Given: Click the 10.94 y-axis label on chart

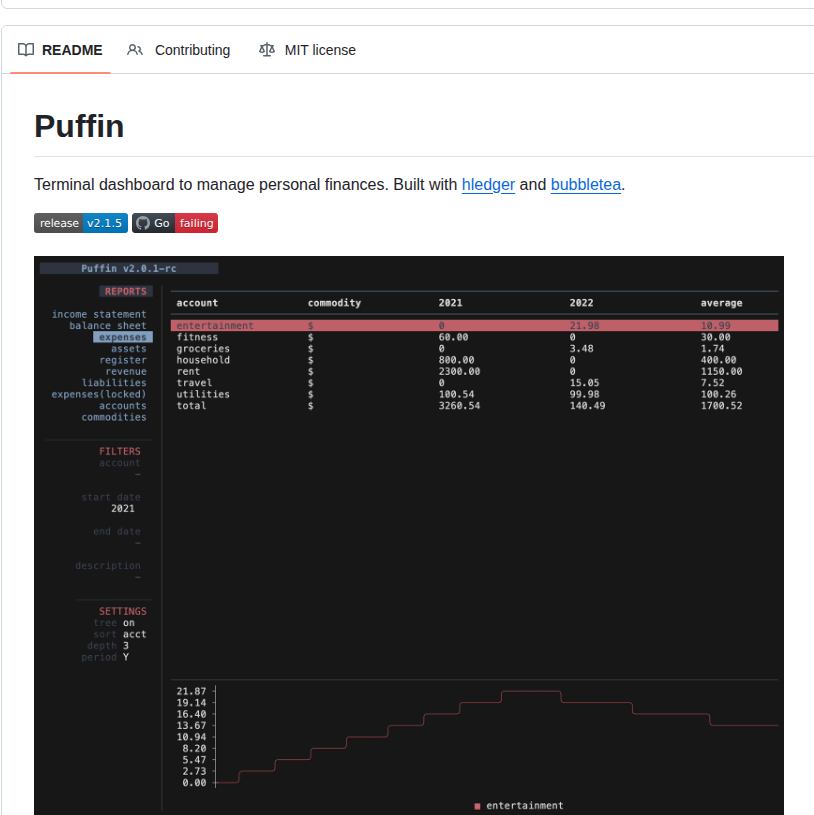Looking at the screenshot, I should (191, 737).
